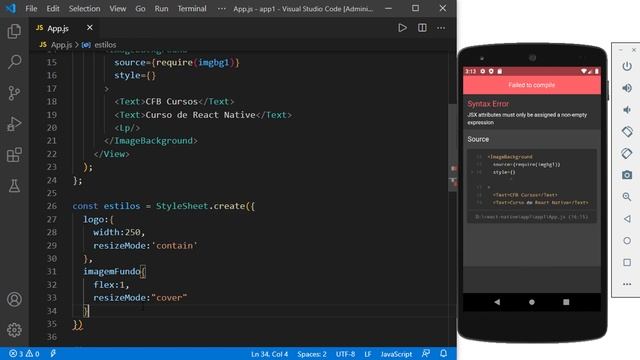Close the App.js editor tab
Screen dimensions: 640x360
(x=90, y=28)
